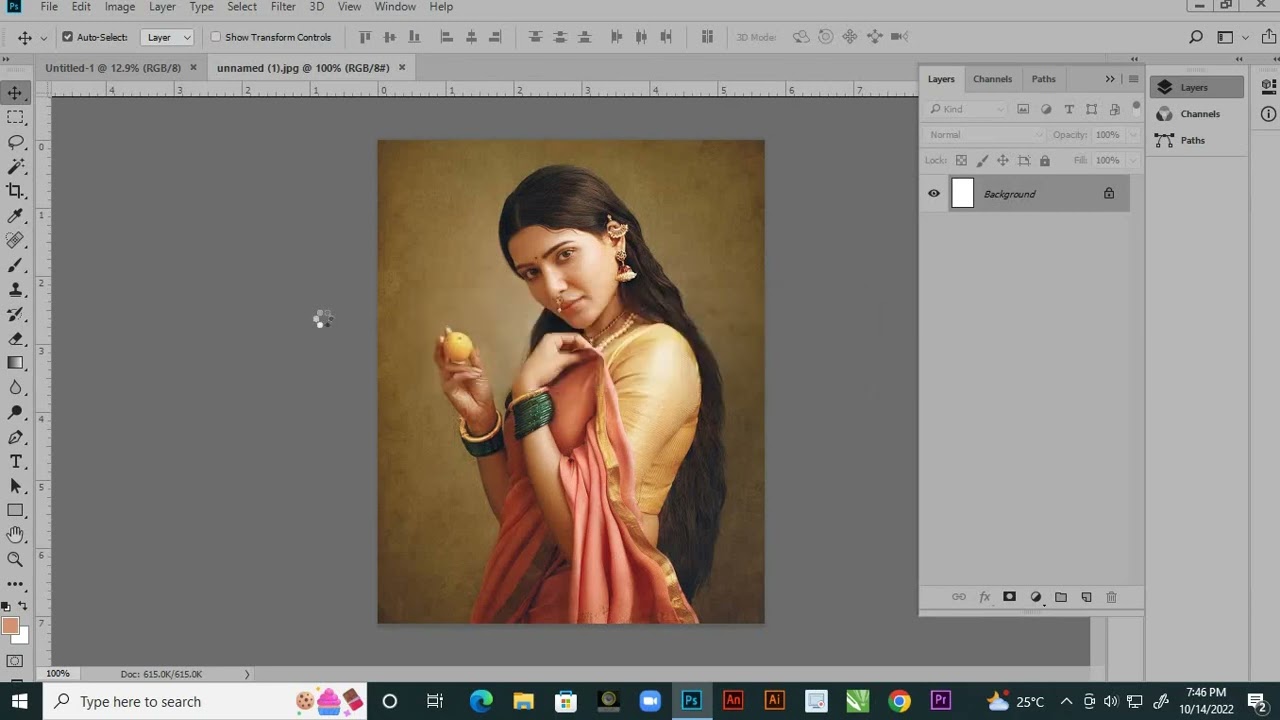Viewport: 1280px width, 720px height.
Task: Toggle Lock all padlock icon
Action: pos(1045,160)
